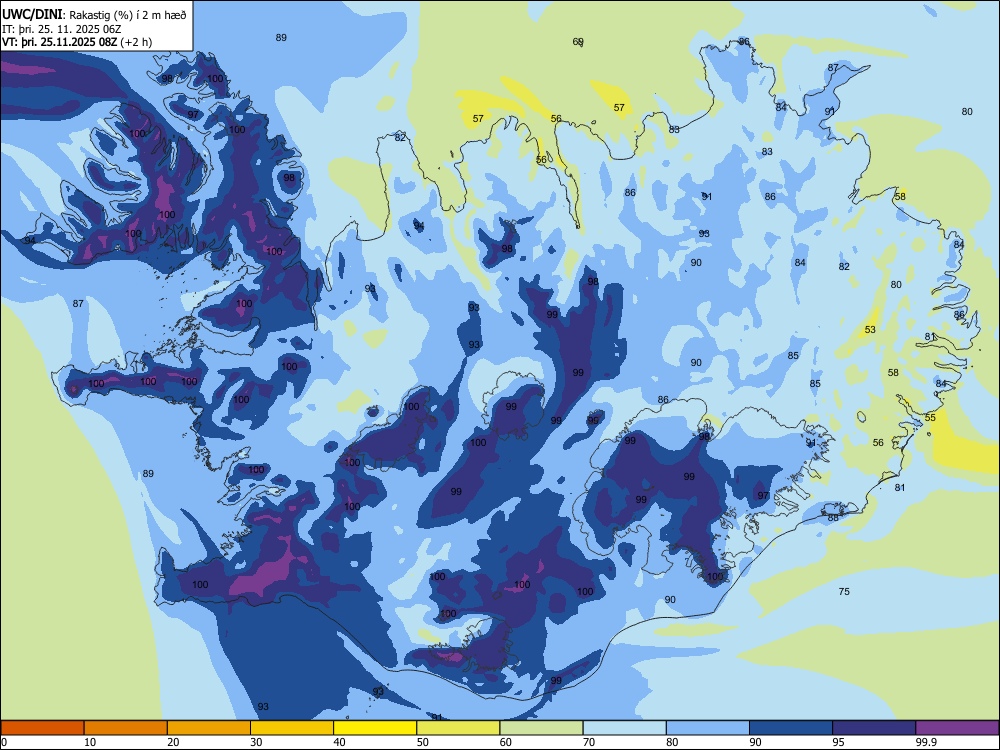The width and height of the screenshot is (1000, 750).
Task: Click the 10–20 orange legend swatch
Action: pos(126,728)
